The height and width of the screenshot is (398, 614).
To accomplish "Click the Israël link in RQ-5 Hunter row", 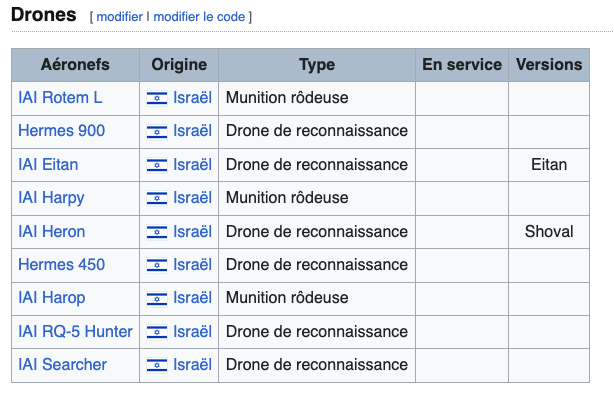I will point(192,331).
